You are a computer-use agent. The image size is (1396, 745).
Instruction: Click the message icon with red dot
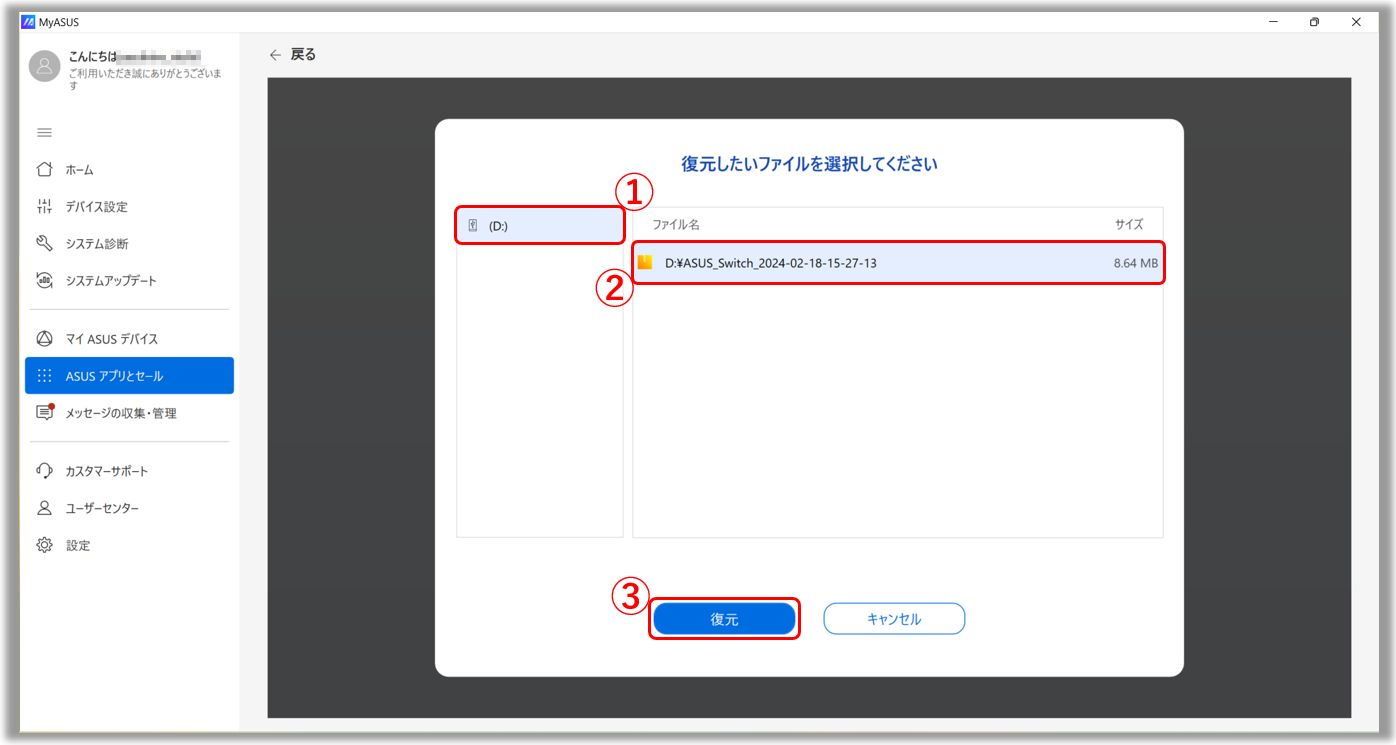click(x=44, y=412)
